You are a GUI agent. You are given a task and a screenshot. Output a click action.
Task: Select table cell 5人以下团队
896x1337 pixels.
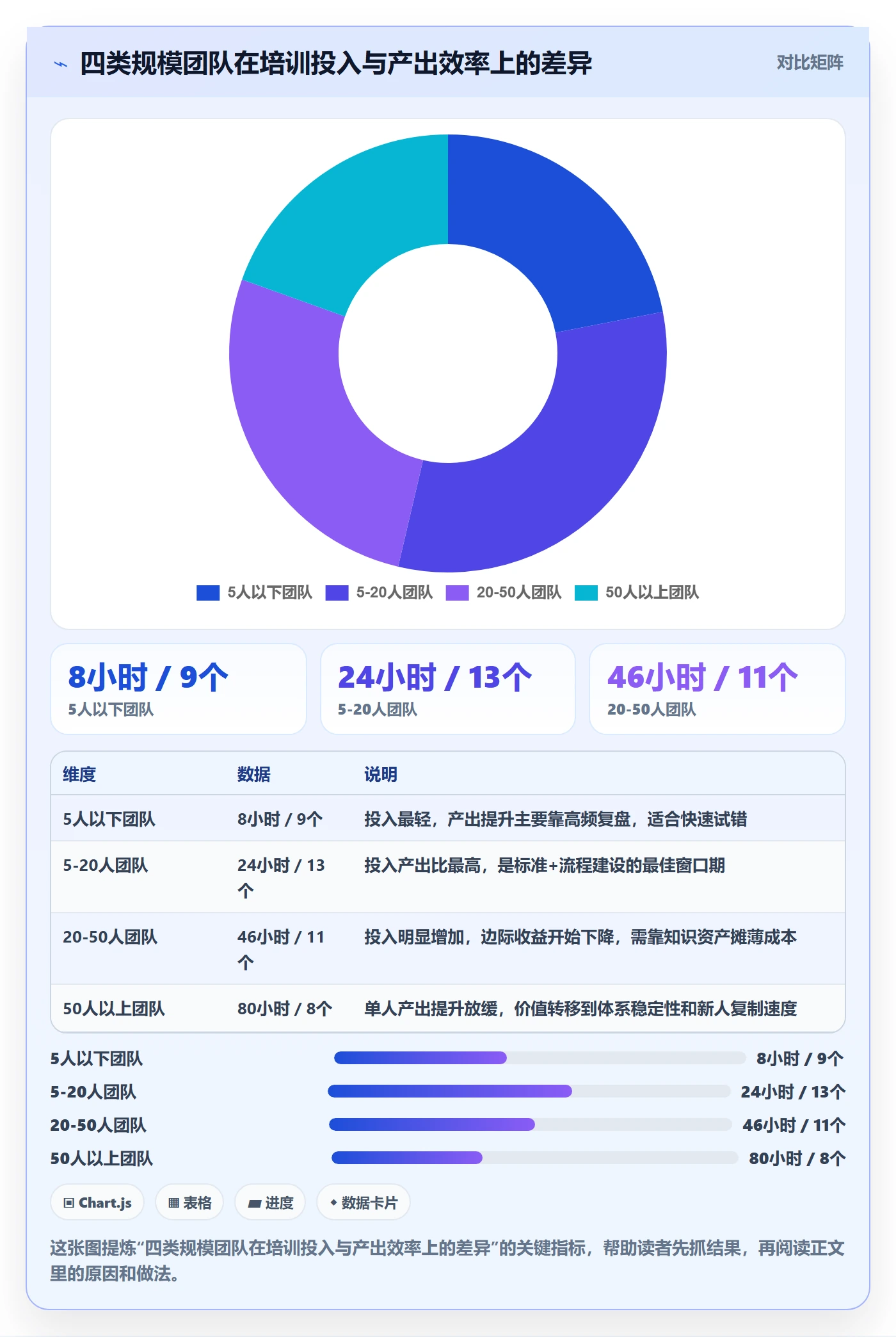coord(109,819)
